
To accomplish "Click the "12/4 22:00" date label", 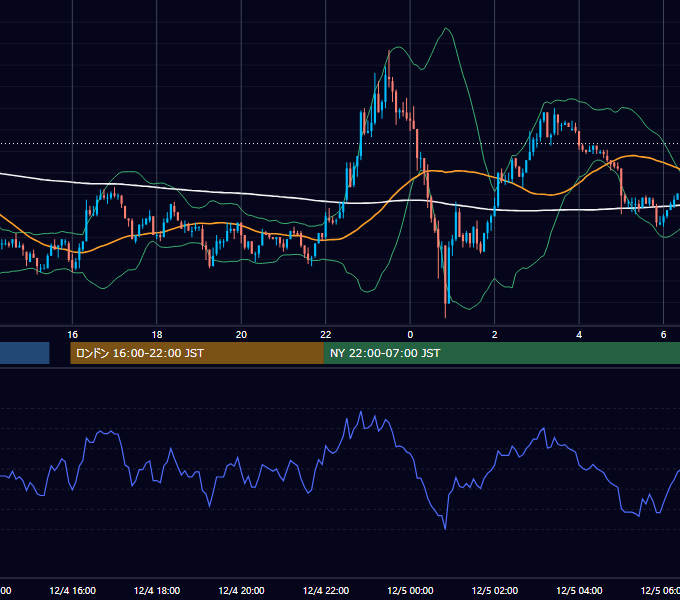I will point(326,591).
